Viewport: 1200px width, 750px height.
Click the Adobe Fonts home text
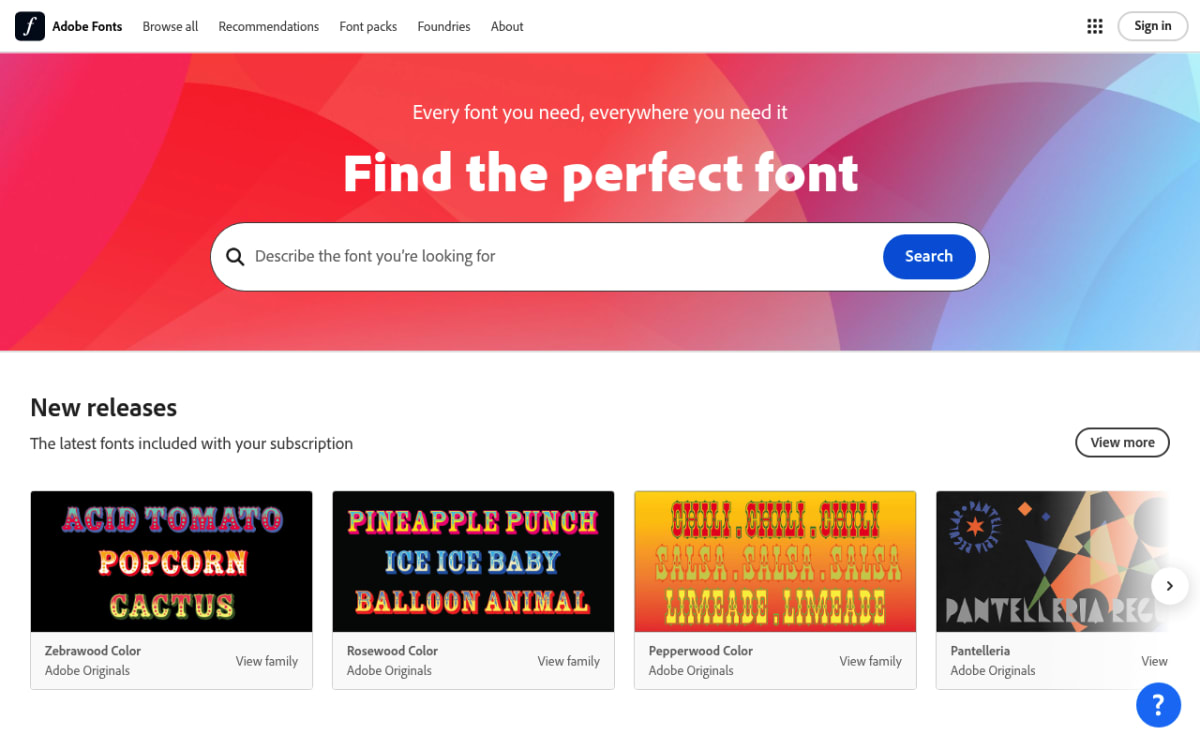(87, 26)
